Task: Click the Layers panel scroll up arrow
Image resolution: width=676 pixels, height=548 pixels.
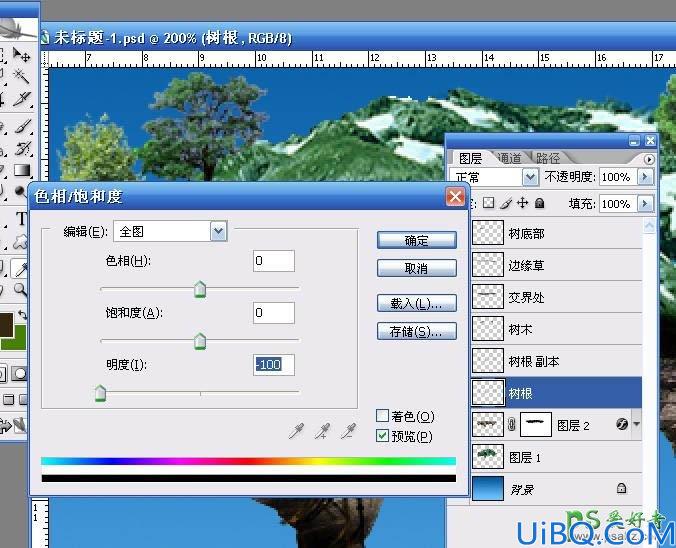Action: pos(649,226)
